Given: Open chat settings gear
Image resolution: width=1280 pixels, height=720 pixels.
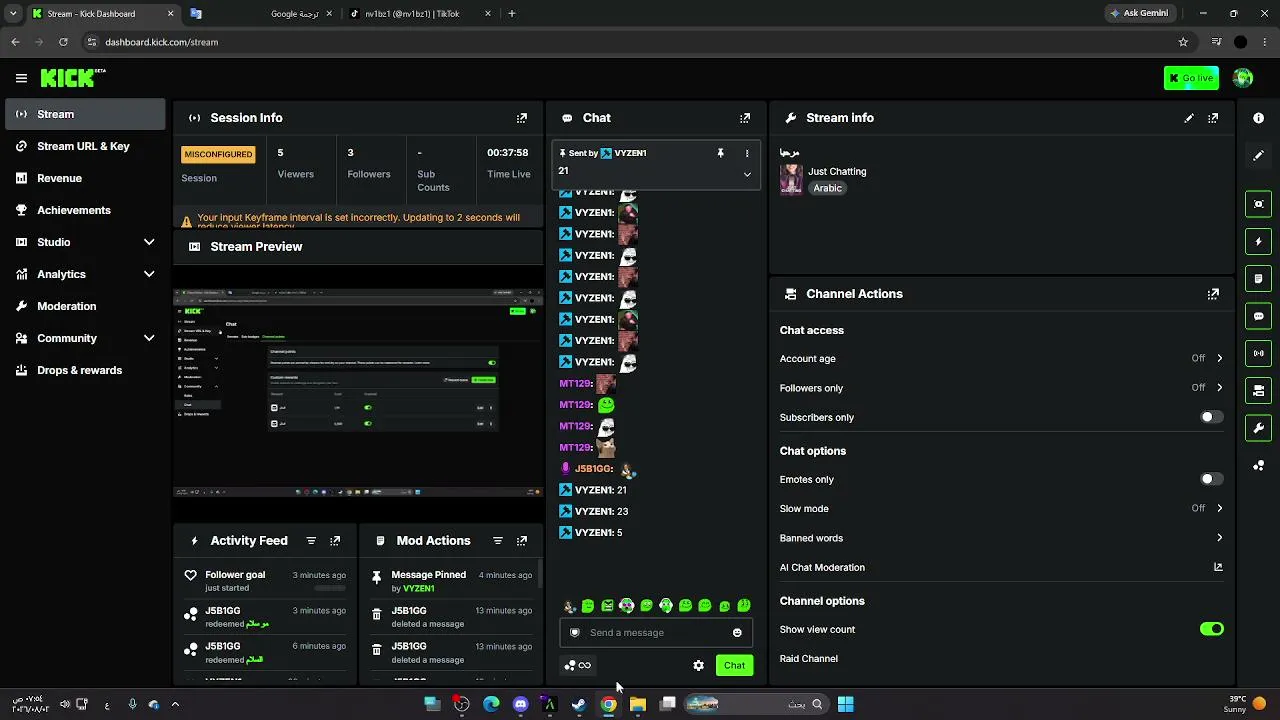Looking at the screenshot, I should pos(699,666).
